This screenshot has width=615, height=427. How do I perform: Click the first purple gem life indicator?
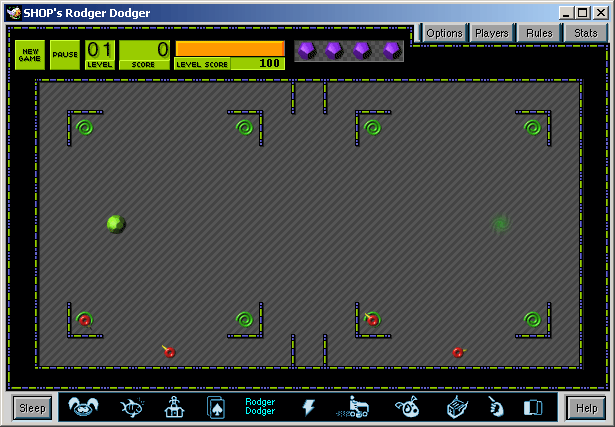click(x=308, y=51)
